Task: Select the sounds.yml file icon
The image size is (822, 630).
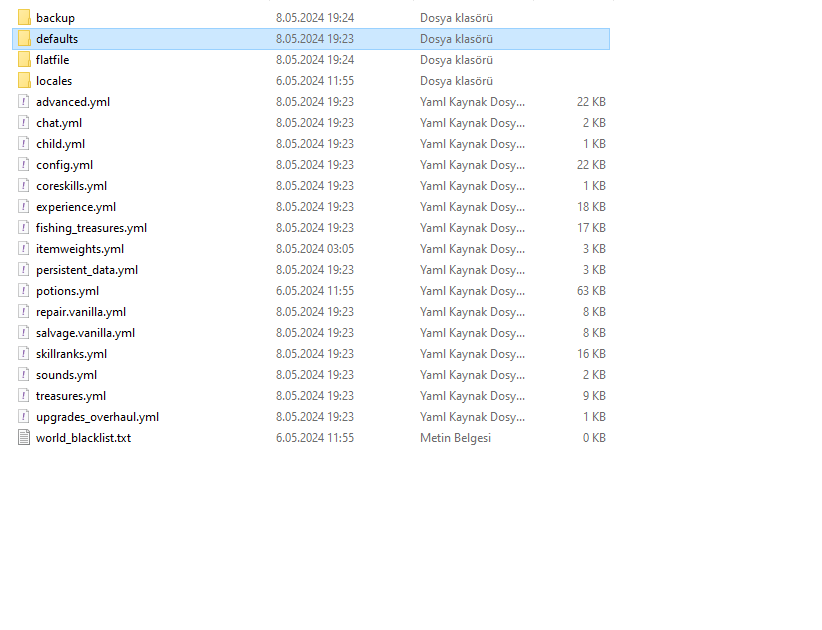Action: pos(24,374)
